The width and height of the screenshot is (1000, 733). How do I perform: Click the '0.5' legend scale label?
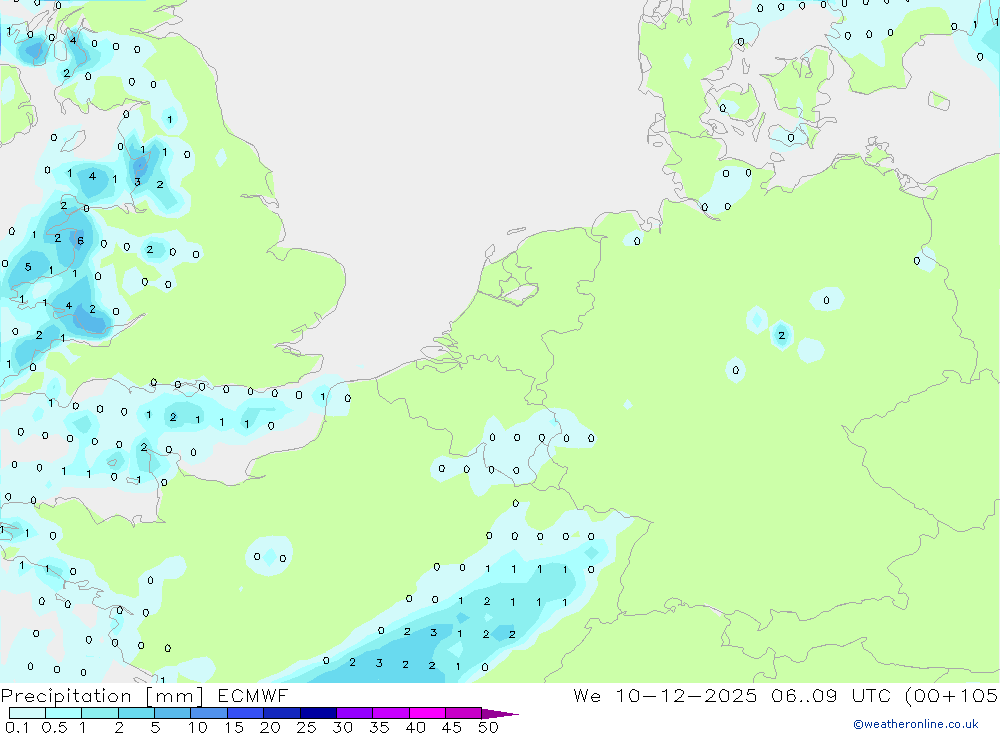[54, 727]
